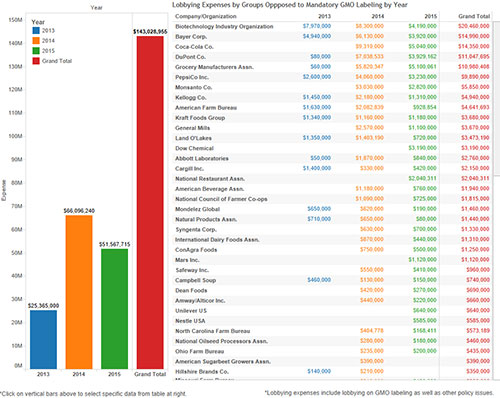The width and height of the screenshot is (500, 398).
Task: Select the Safeway Inc. row label
Action: (192, 270)
